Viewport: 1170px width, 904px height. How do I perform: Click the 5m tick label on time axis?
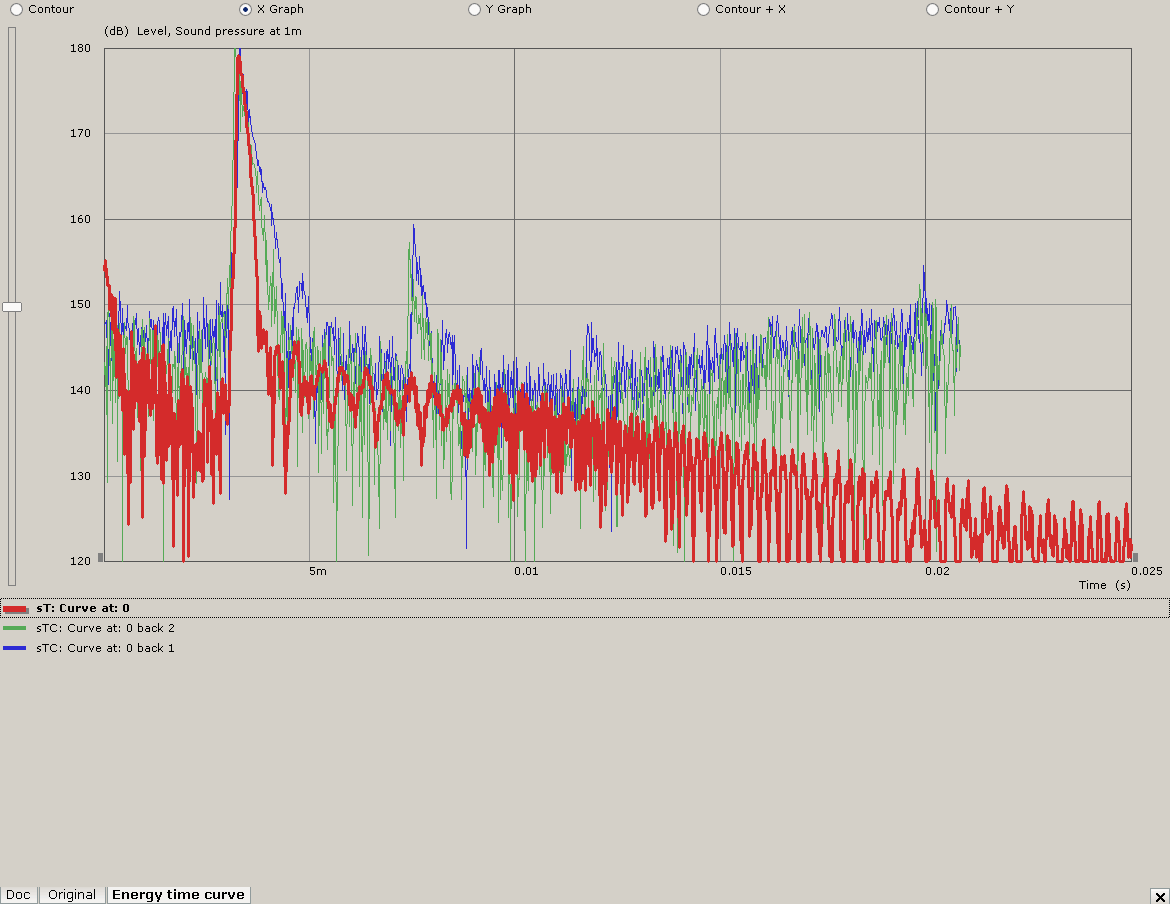click(318, 571)
